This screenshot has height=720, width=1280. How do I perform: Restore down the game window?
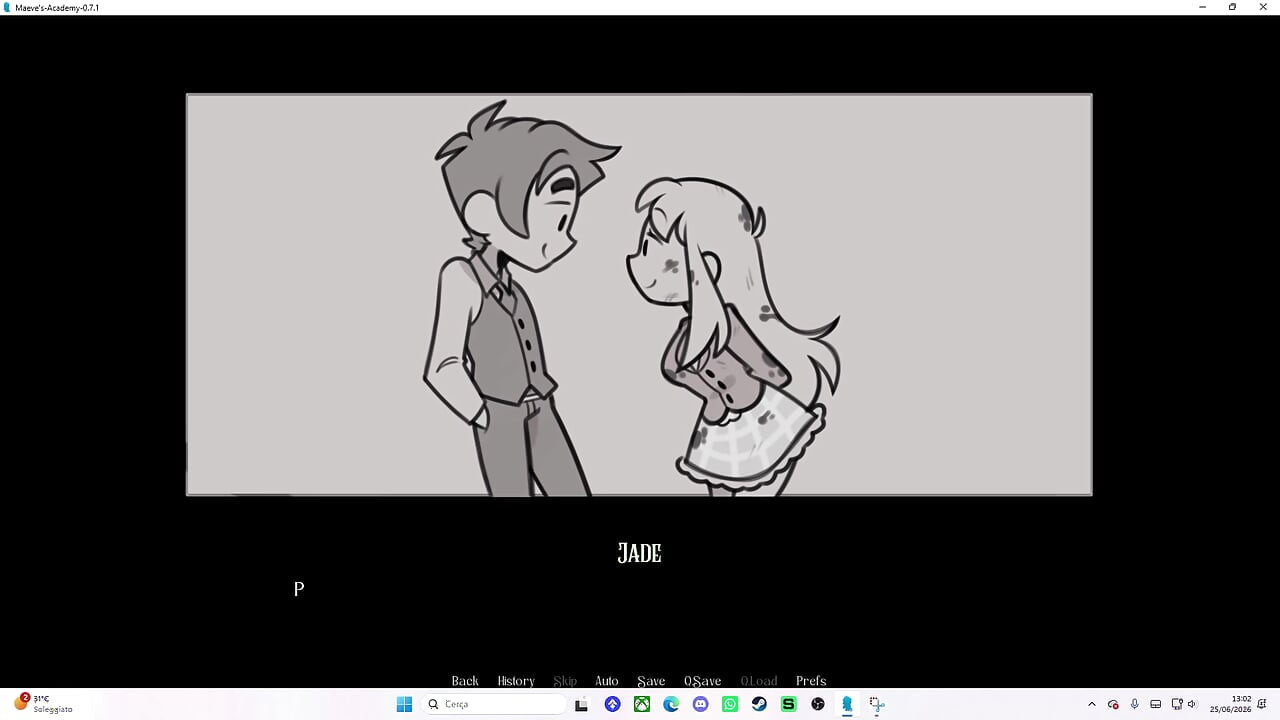pos(1232,7)
